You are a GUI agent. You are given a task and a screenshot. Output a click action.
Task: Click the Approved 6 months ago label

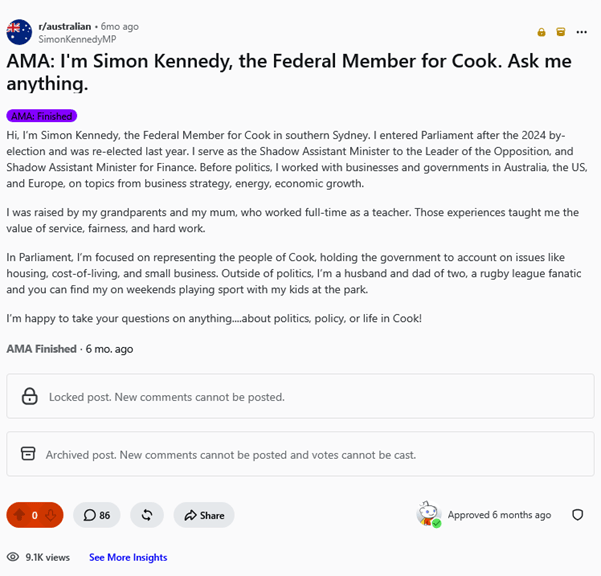(x=499, y=515)
